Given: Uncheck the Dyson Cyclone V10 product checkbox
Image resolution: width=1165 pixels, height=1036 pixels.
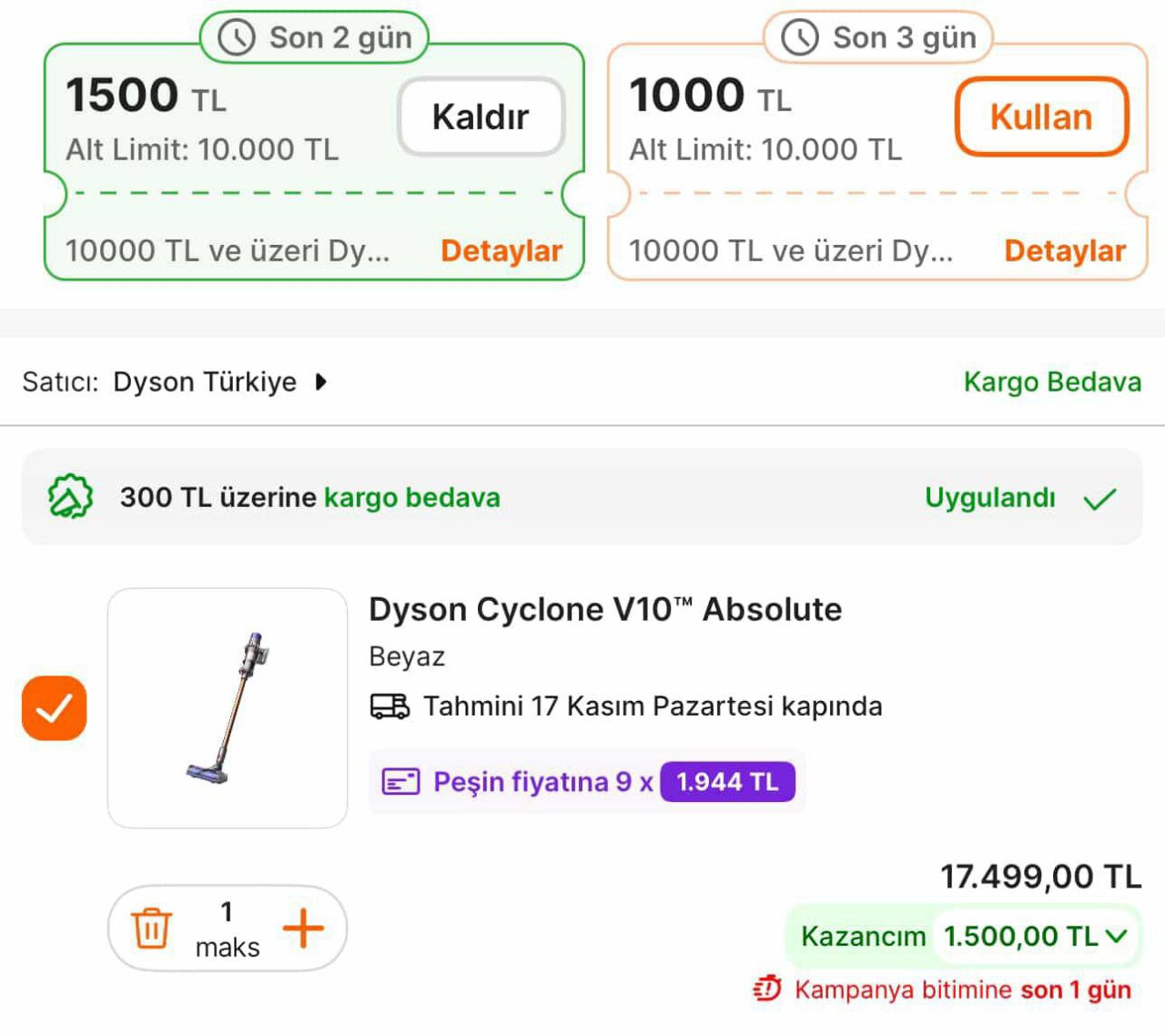Looking at the screenshot, I should [55, 708].
